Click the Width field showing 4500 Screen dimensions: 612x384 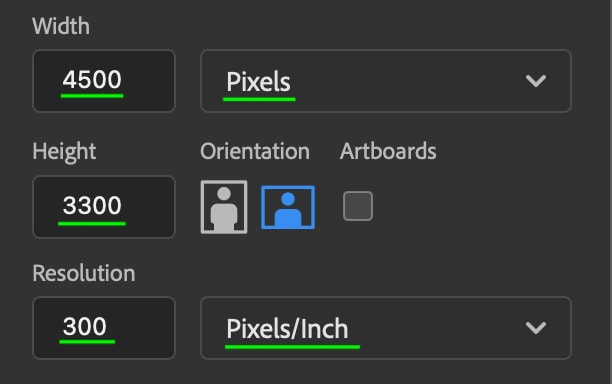click(x=104, y=81)
